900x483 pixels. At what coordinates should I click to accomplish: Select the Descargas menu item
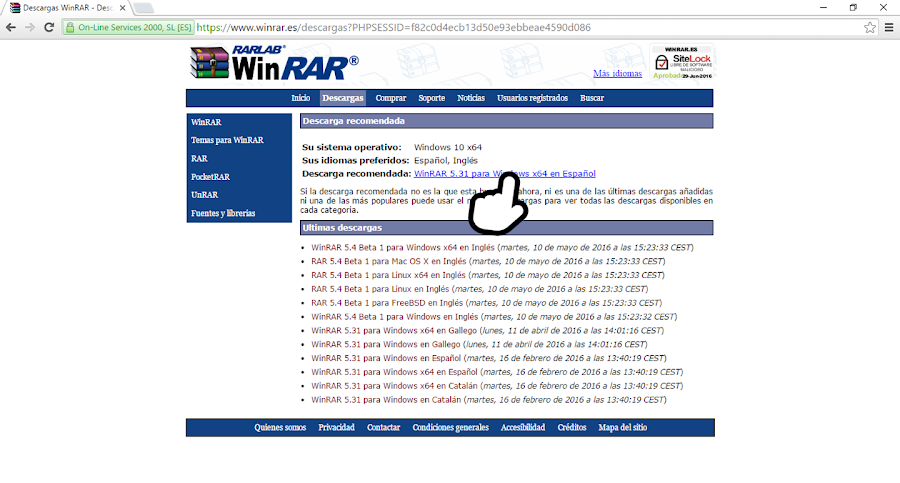point(343,98)
